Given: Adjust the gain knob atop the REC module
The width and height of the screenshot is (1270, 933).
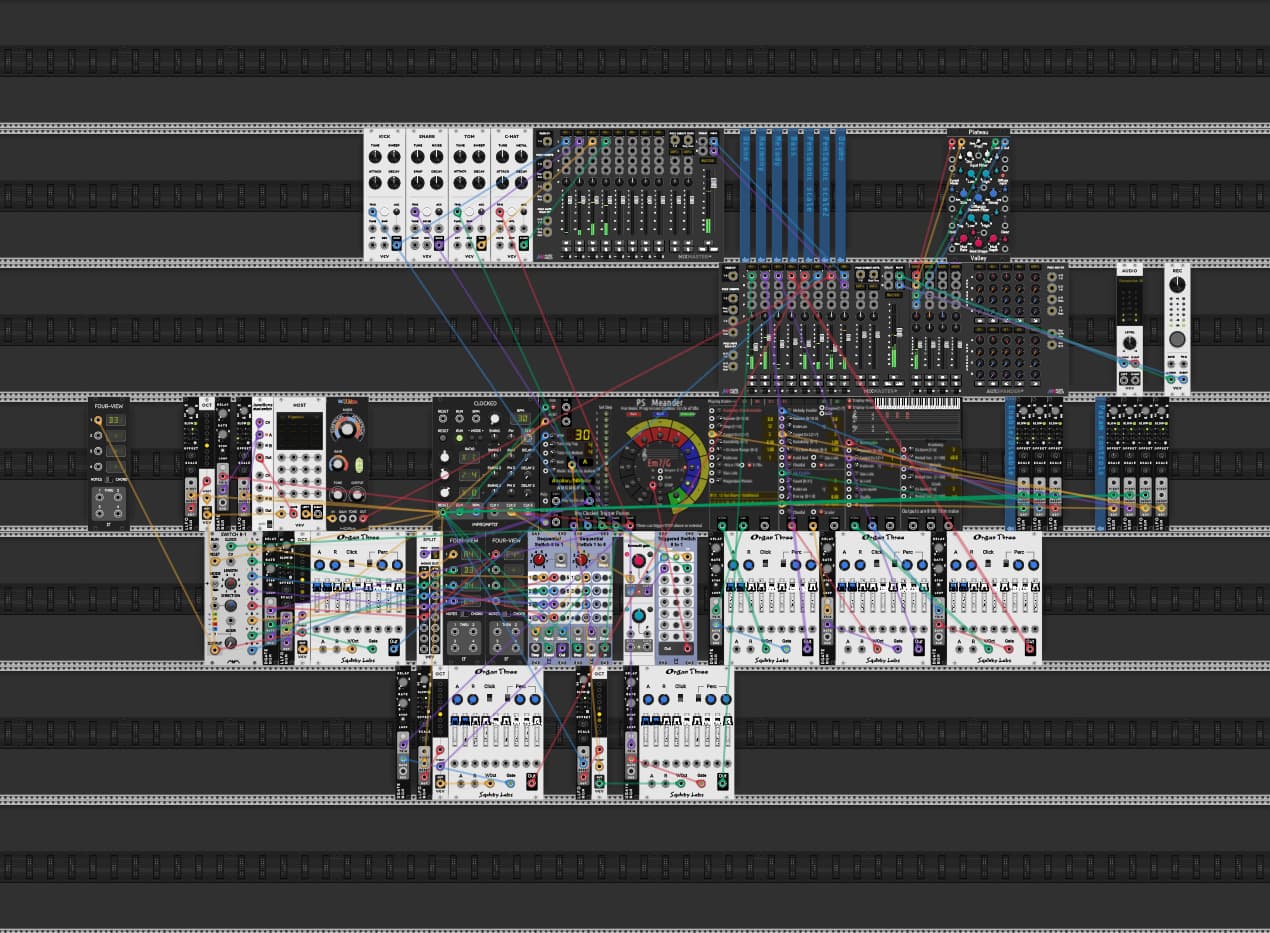Looking at the screenshot, I should click(x=1177, y=285).
